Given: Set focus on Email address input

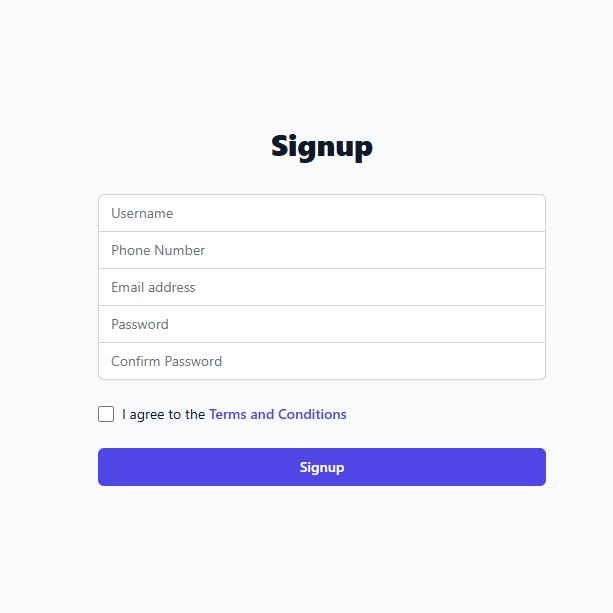Looking at the screenshot, I should (x=321, y=287).
